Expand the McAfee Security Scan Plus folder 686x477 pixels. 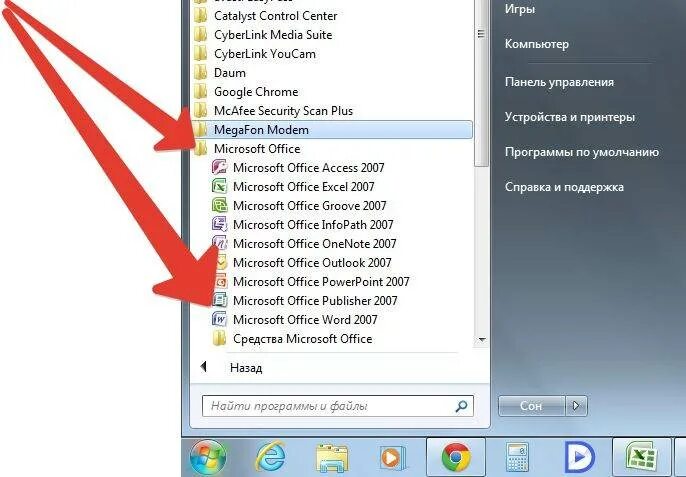(283, 111)
